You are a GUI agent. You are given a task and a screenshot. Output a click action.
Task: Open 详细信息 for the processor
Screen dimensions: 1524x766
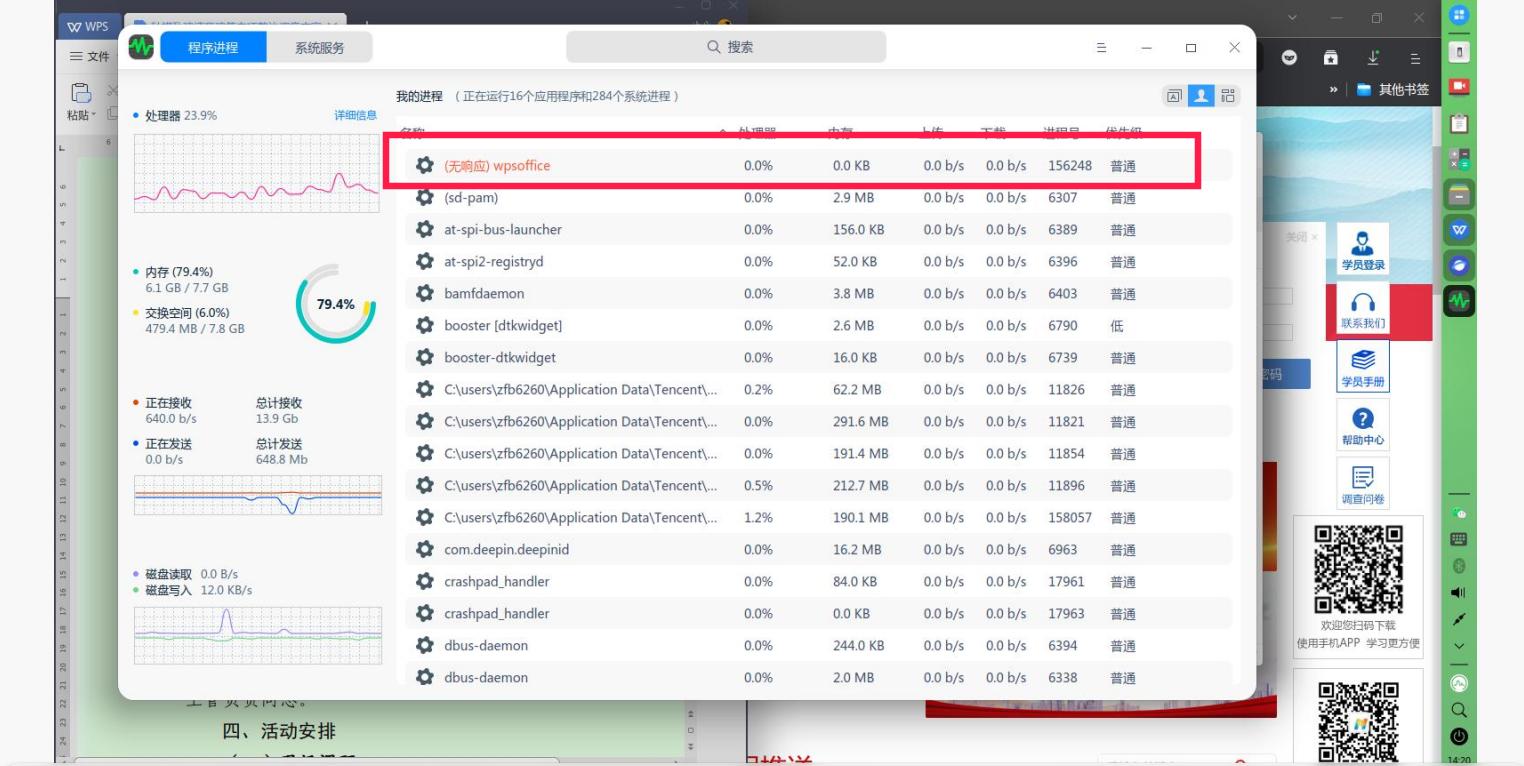coord(355,115)
